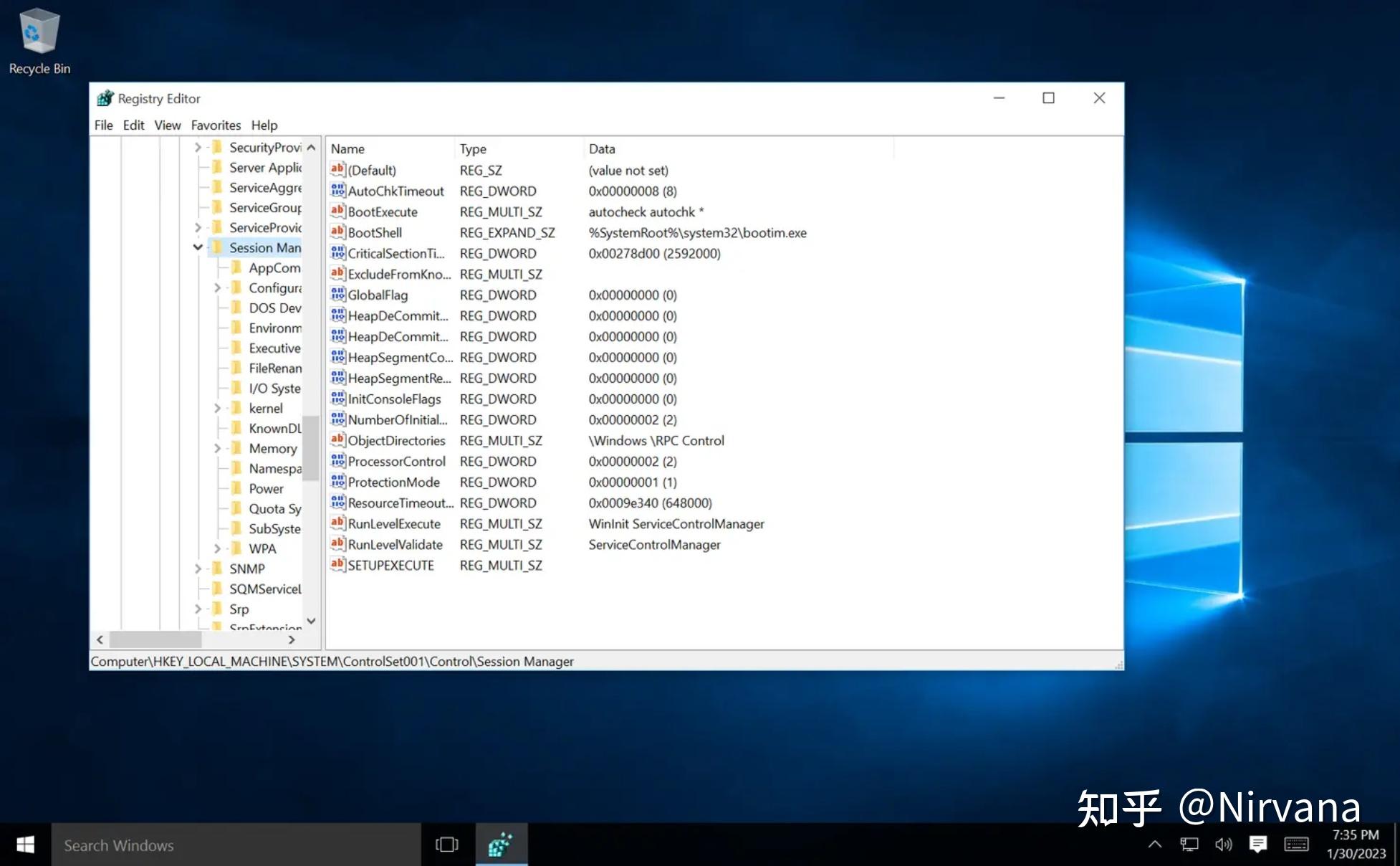Open the Favorites menu

click(x=216, y=125)
